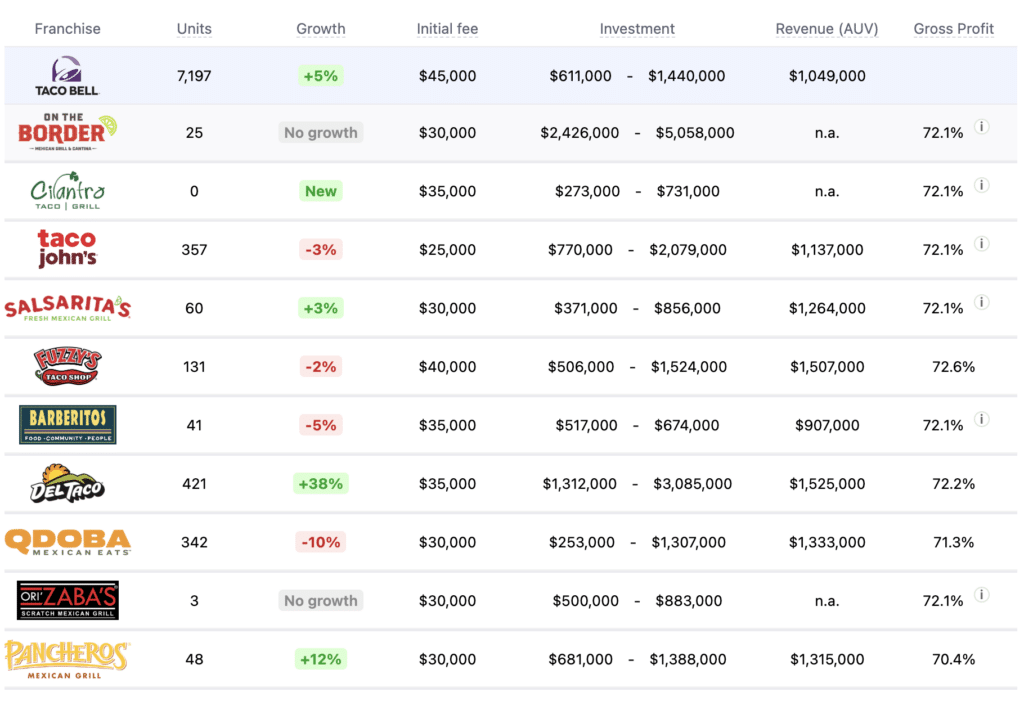Click the Taco Bell logo

pos(68,76)
